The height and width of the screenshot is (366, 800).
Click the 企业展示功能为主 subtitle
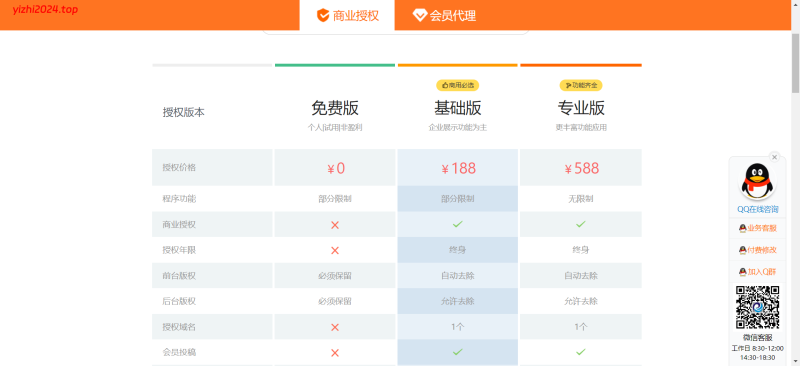click(458, 128)
